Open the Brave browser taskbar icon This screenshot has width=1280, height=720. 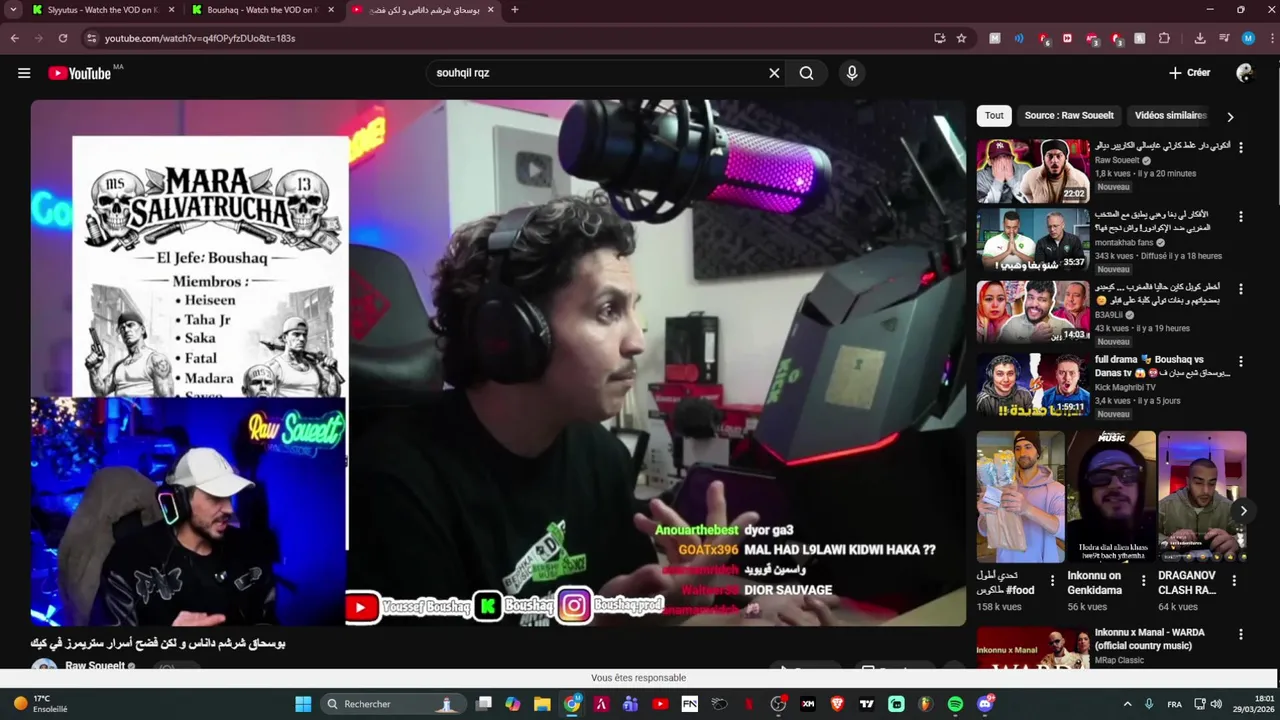click(837, 704)
